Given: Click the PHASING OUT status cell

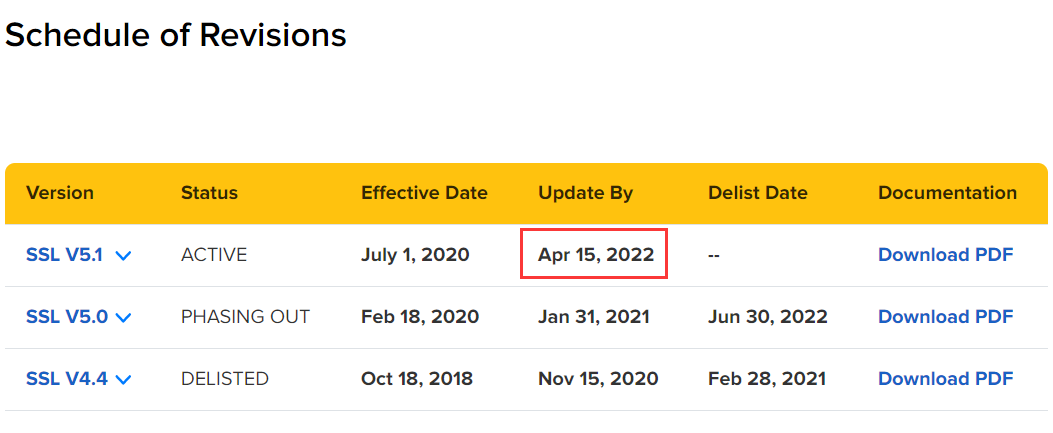Looking at the screenshot, I should [x=246, y=317].
